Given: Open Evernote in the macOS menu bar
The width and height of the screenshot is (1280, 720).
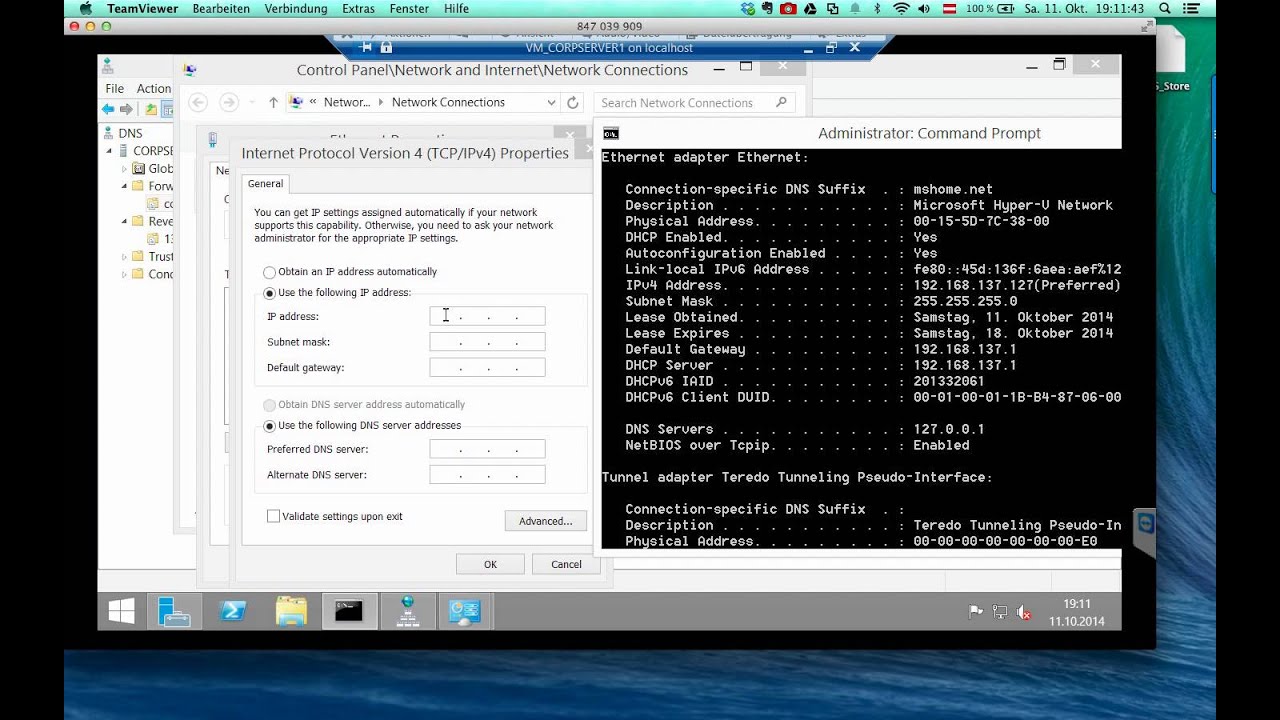Looking at the screenshot, I should [768, 8].
